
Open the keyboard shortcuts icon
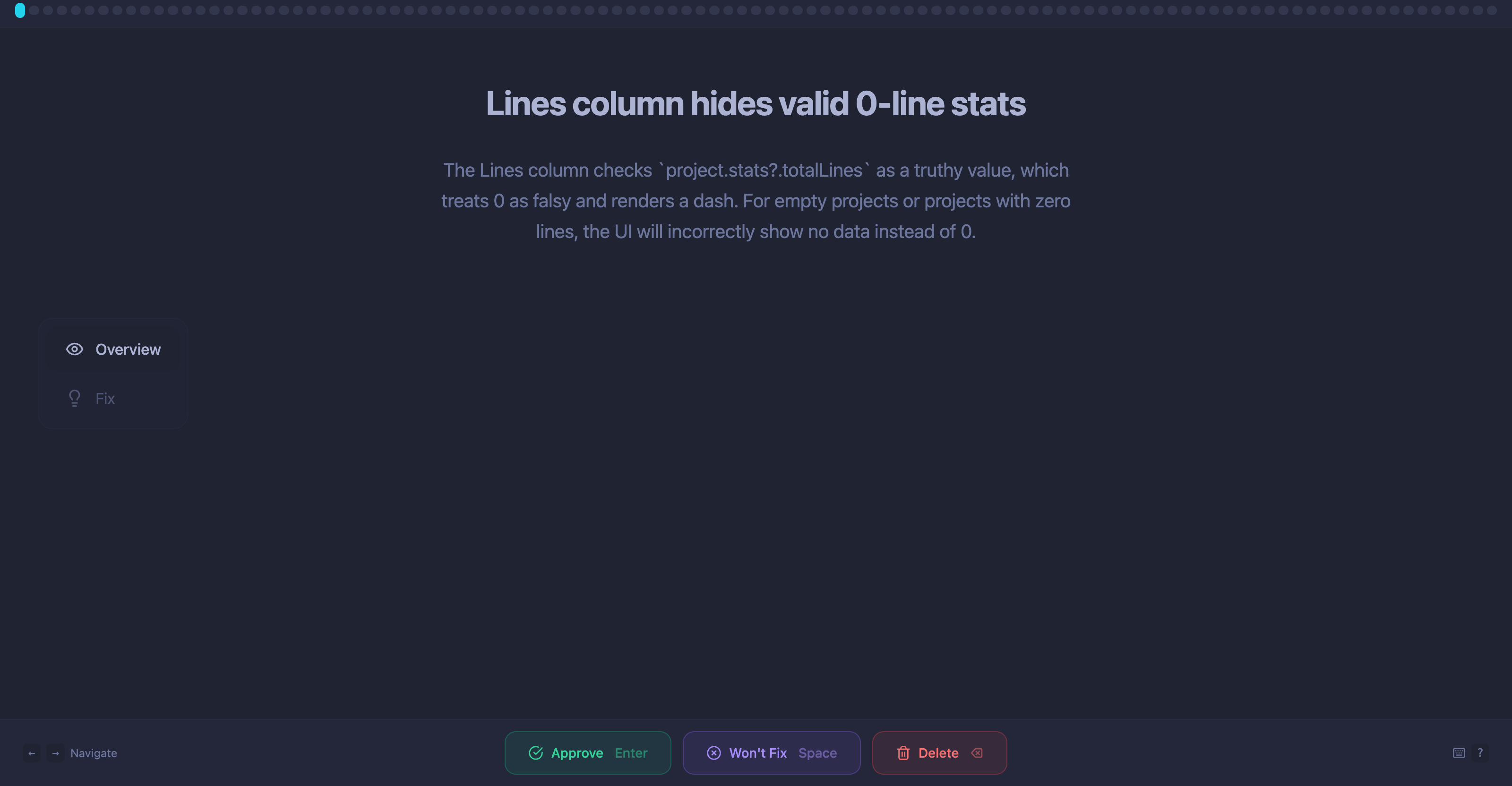click(1459, 753)
